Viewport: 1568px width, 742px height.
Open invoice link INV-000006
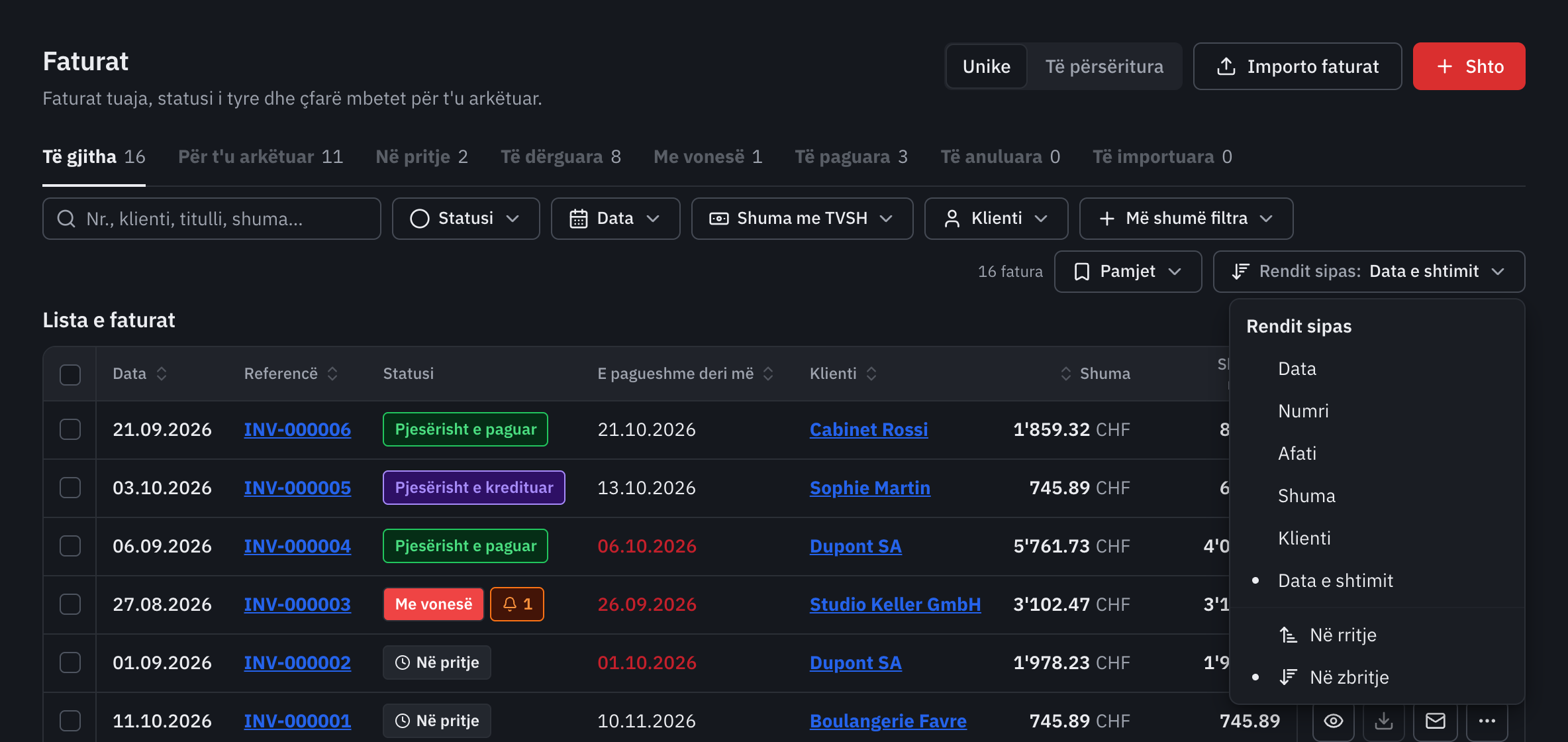[x=297, y=429]
